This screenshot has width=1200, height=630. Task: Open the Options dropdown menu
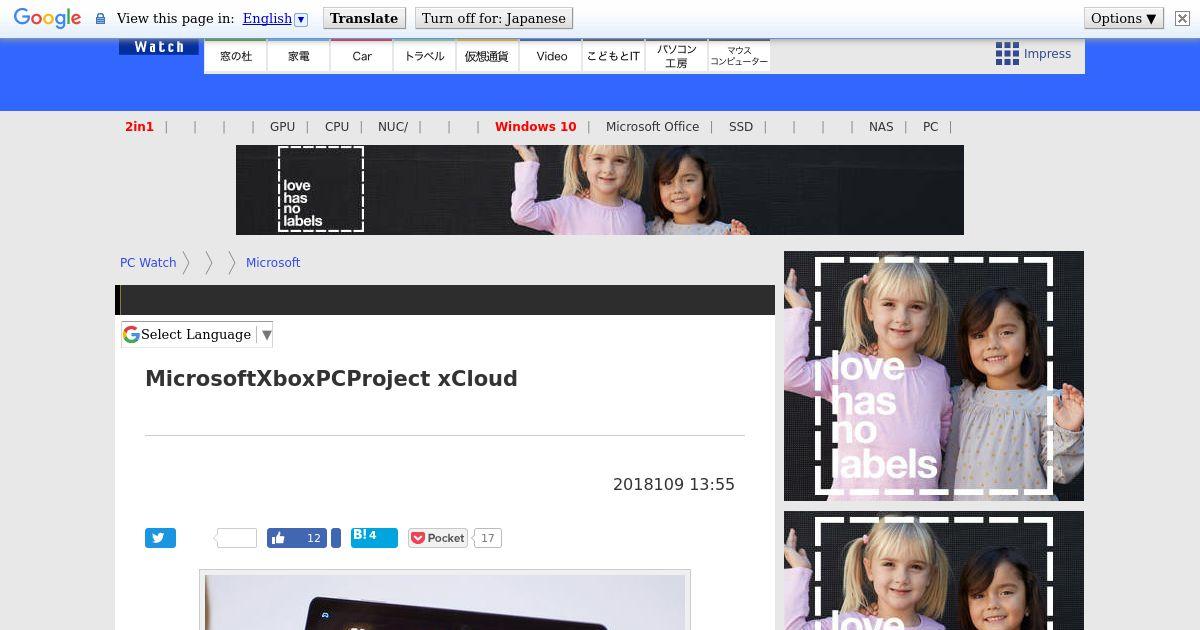point(1124,18)
